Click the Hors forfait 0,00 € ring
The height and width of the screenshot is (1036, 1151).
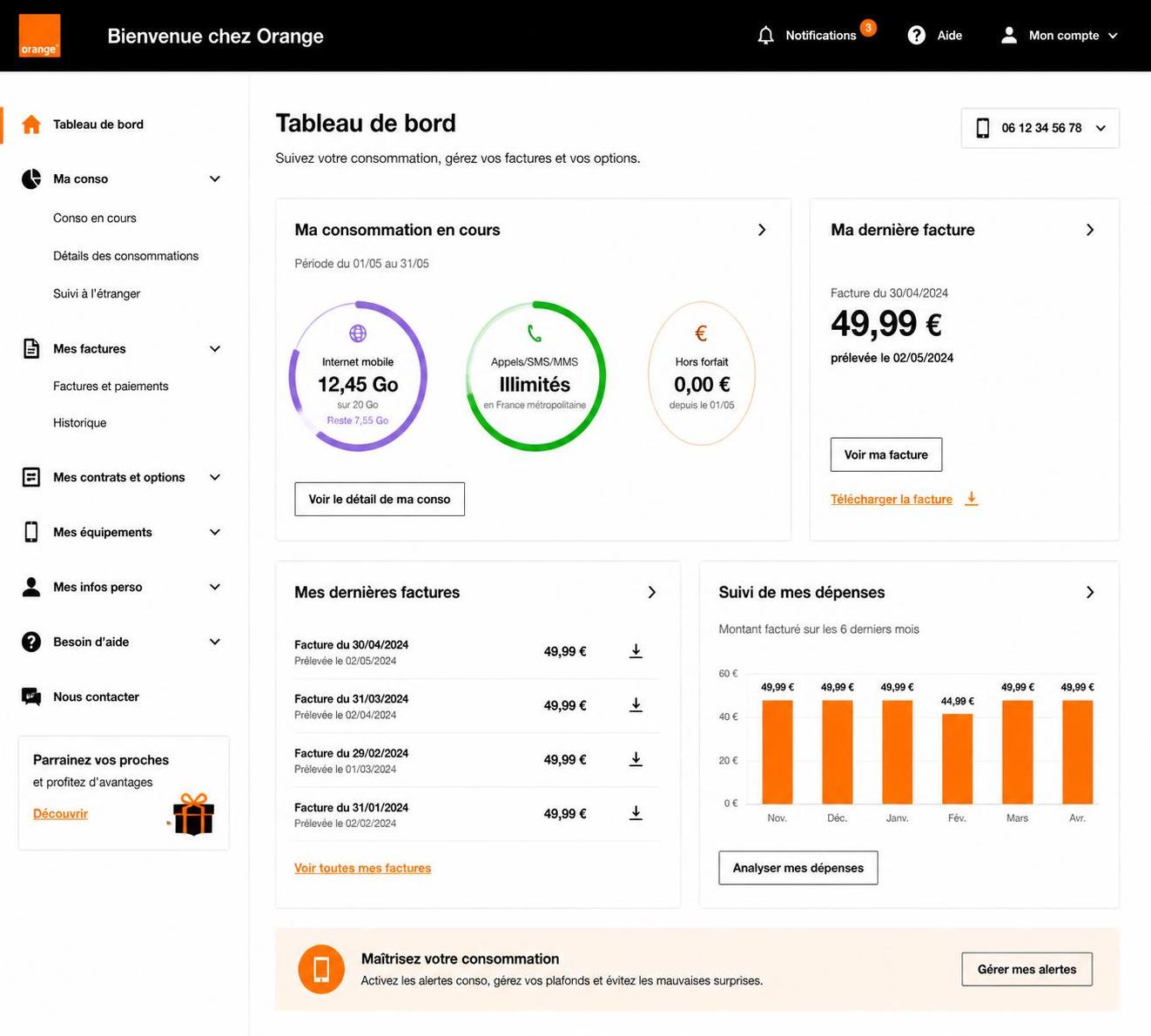pos(702,374)
